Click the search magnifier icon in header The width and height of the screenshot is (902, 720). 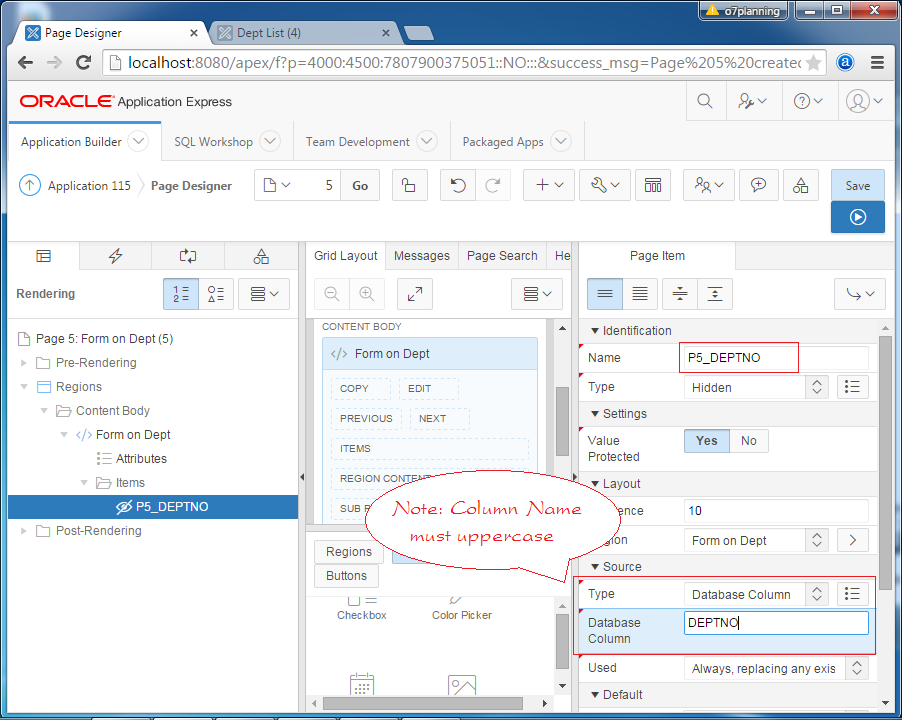pyautogui.click(x=705, y=101)
